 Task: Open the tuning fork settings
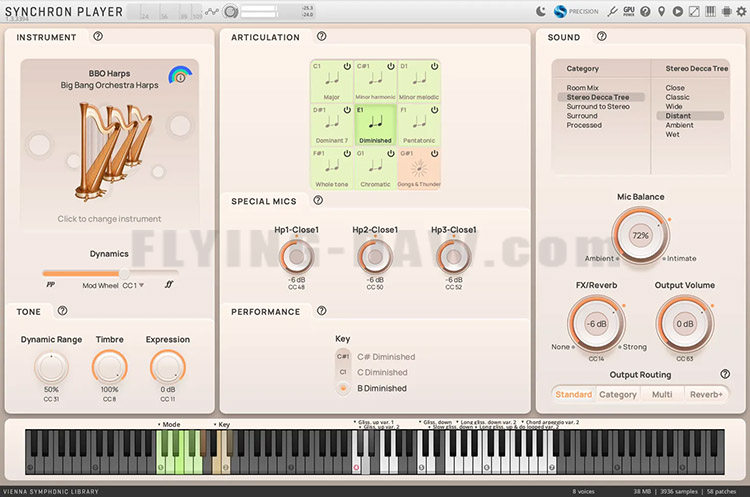(612, 11)
